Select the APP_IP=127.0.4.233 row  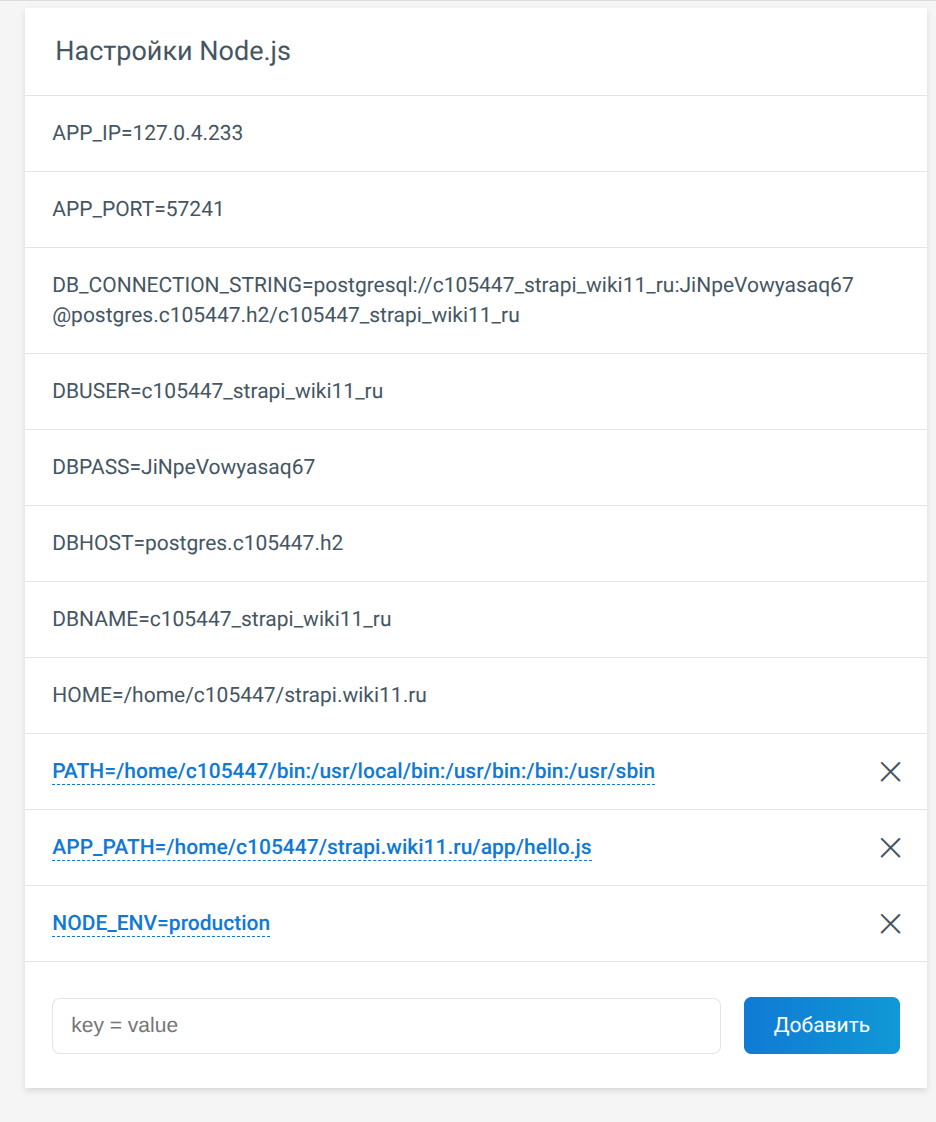point(476,133)
